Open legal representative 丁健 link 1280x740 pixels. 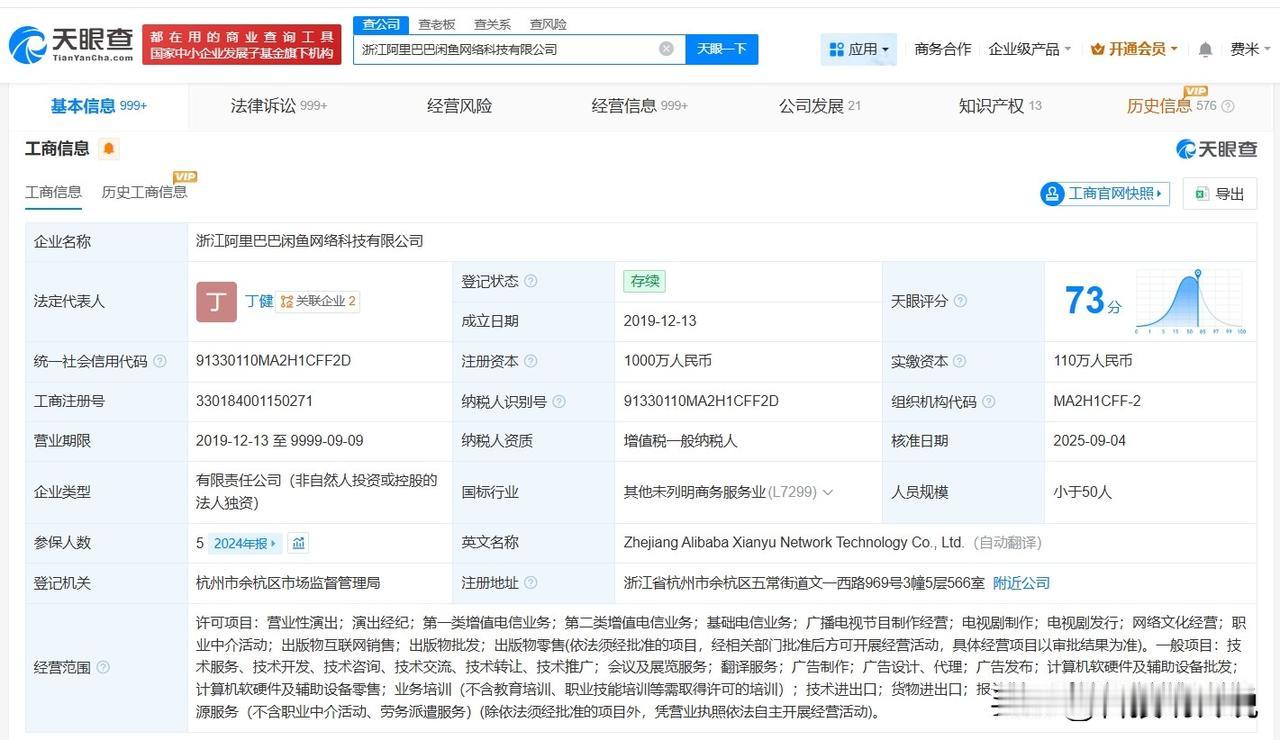pyautogui.click(x=259, y=301)
